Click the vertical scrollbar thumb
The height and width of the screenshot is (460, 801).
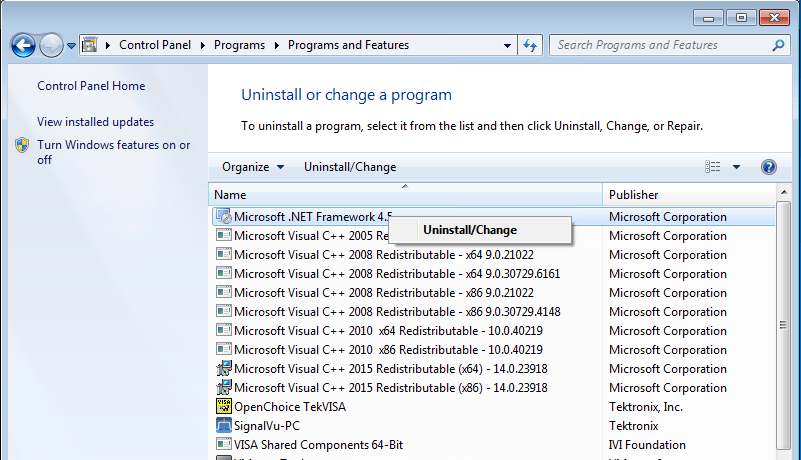[783, 325]
